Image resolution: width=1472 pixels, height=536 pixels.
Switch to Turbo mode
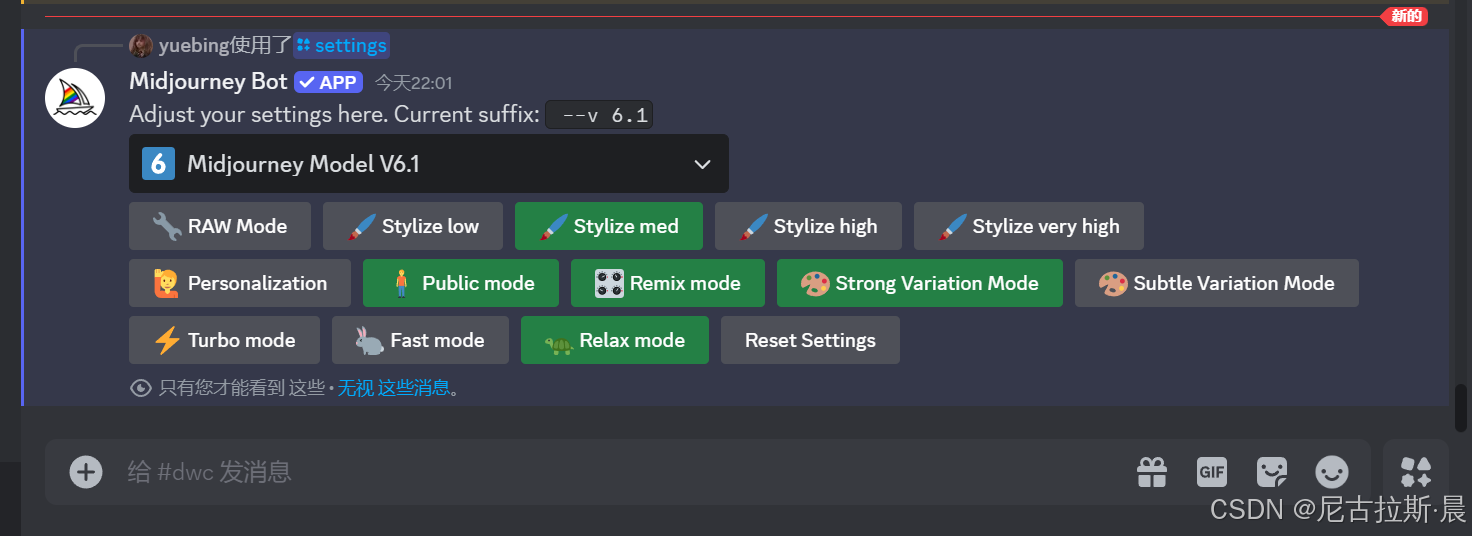tap(224, 340)
